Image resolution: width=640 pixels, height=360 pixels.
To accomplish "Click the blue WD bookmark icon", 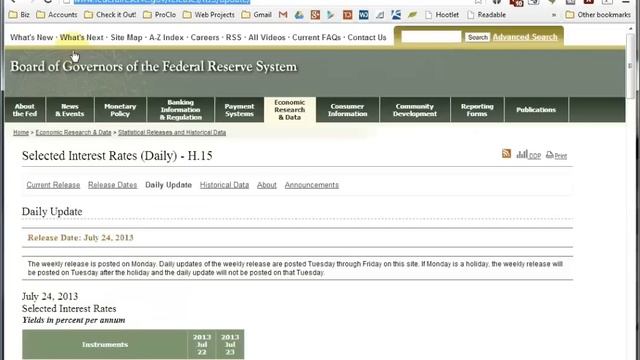I will tap(363, 15).
